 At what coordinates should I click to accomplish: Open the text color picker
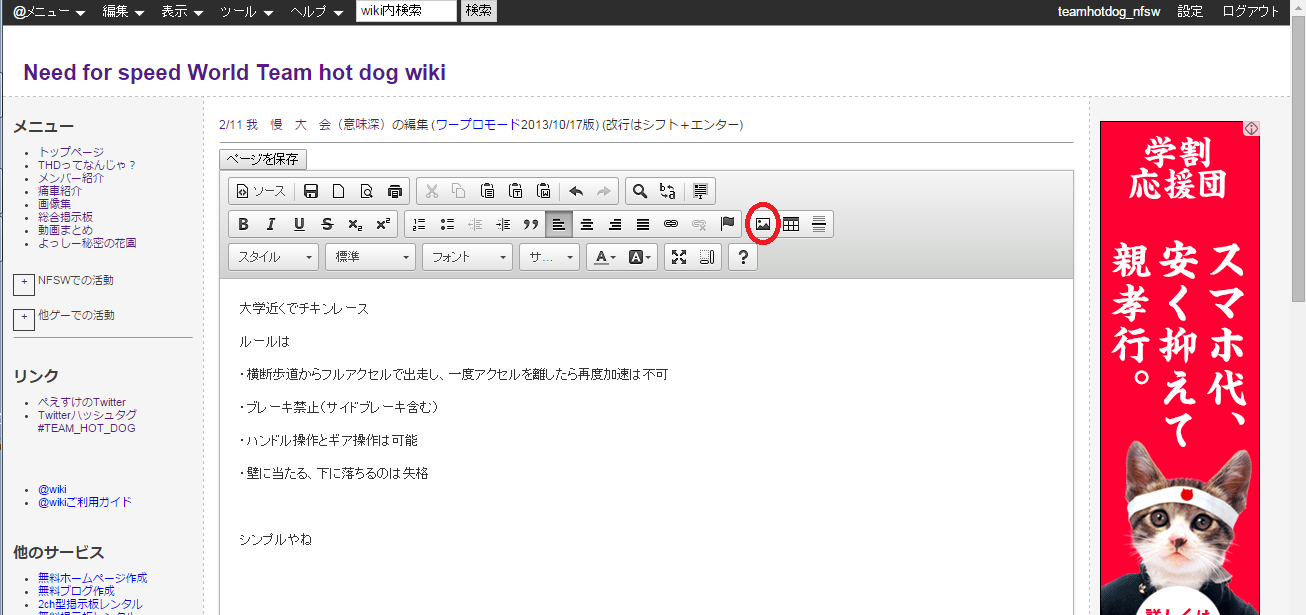tap(606, 257)
